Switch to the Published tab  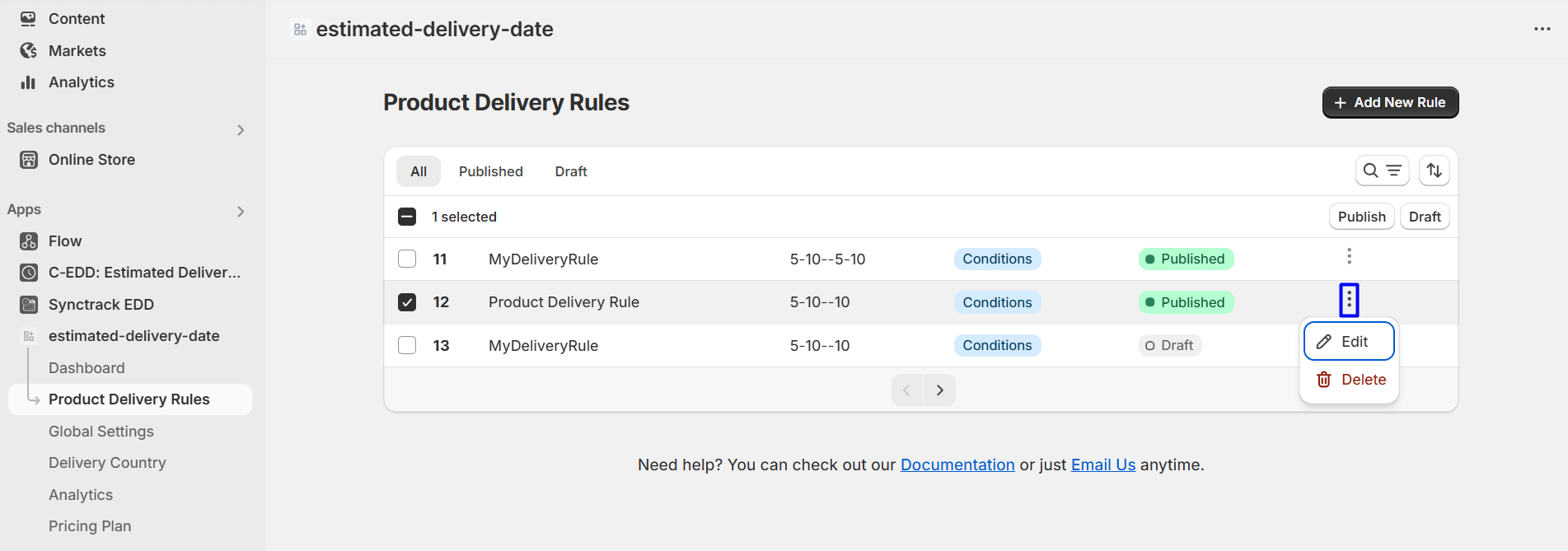490,171
